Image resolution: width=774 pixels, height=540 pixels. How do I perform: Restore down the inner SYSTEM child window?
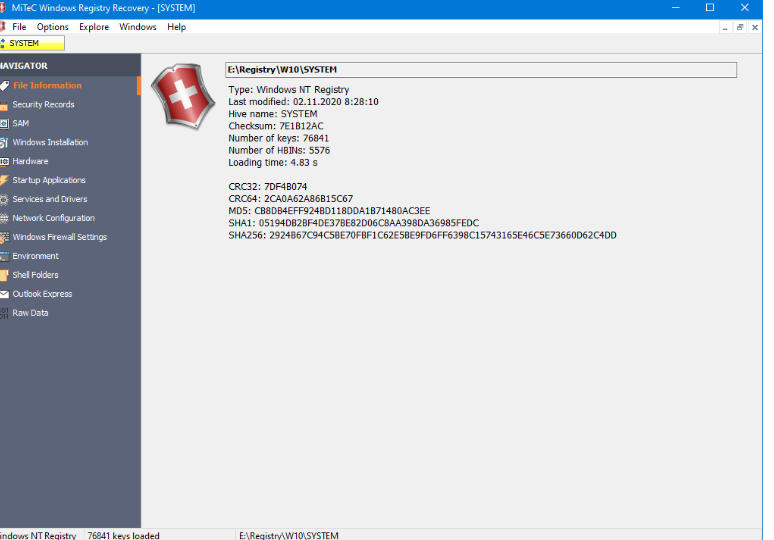click(740, 27)
